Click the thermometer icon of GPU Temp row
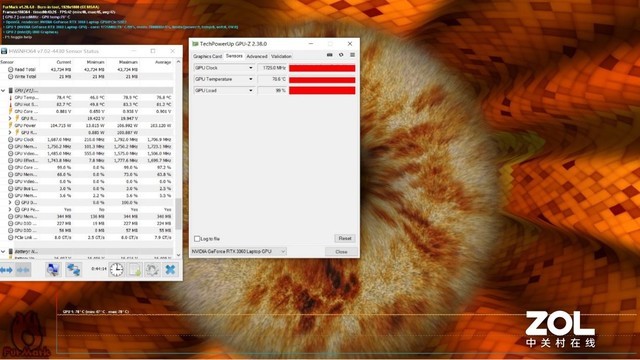Viewport: 640px width, 360px height. click(11, 98)
